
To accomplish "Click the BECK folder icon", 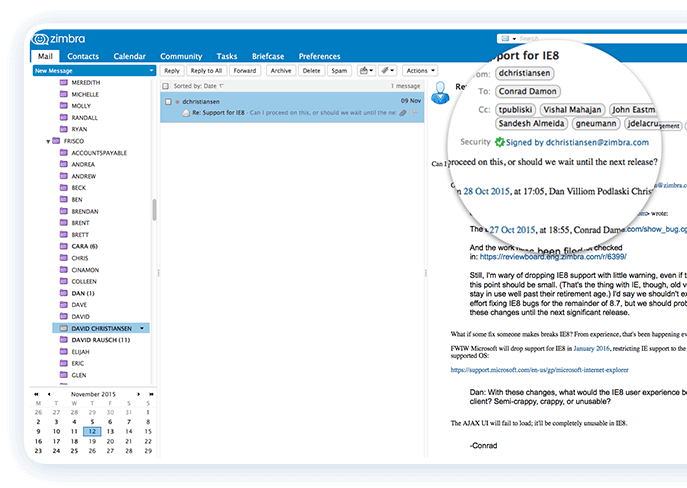I will click(64, 187).
